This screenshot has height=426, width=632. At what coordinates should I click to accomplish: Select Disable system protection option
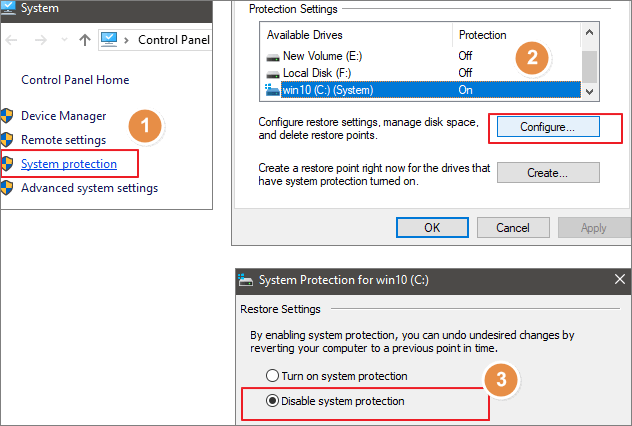click(x=271, y=401)
